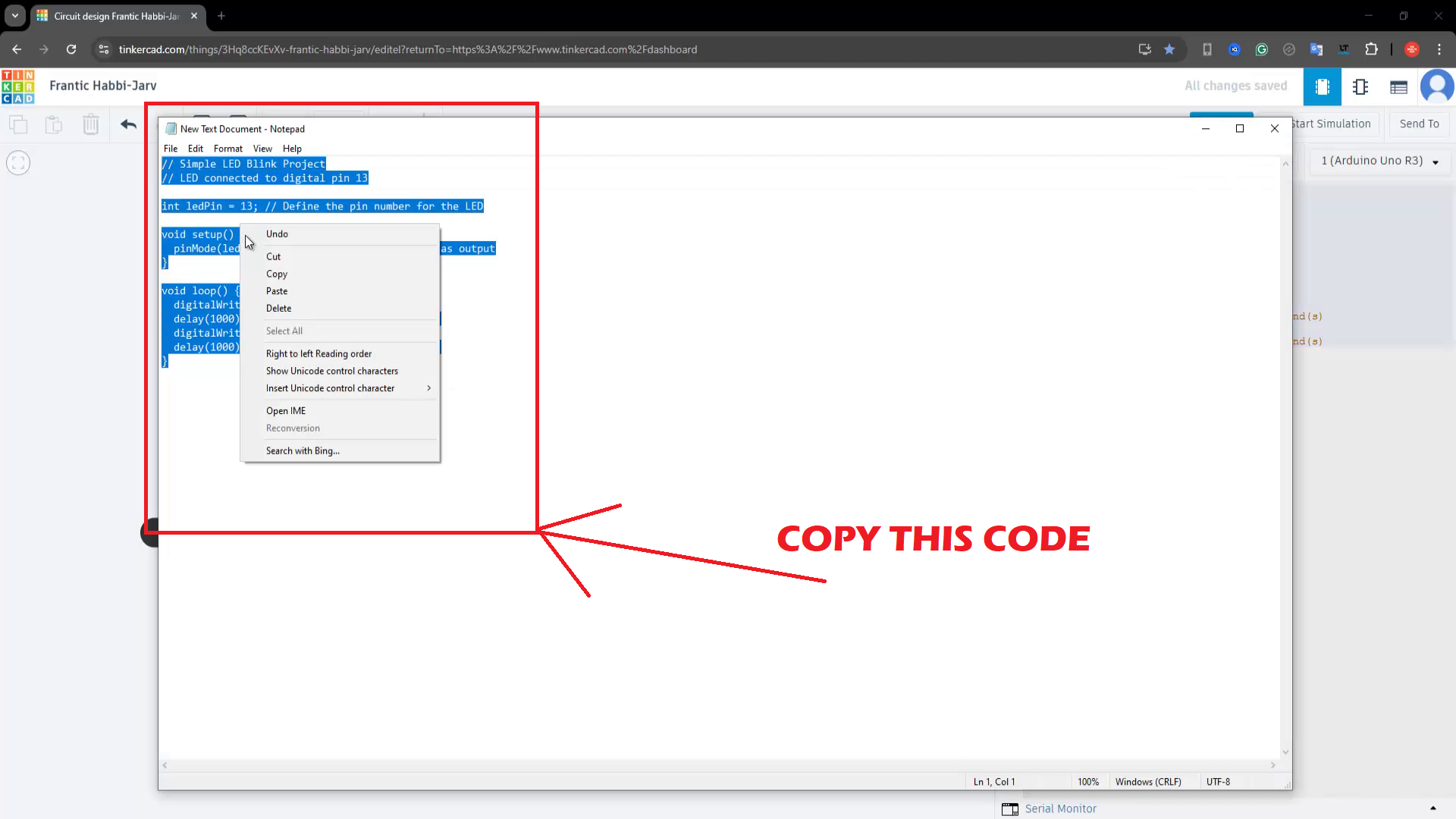Choose Copy from the context menu
1456x819 pixels.
click(x=277, y=274)
